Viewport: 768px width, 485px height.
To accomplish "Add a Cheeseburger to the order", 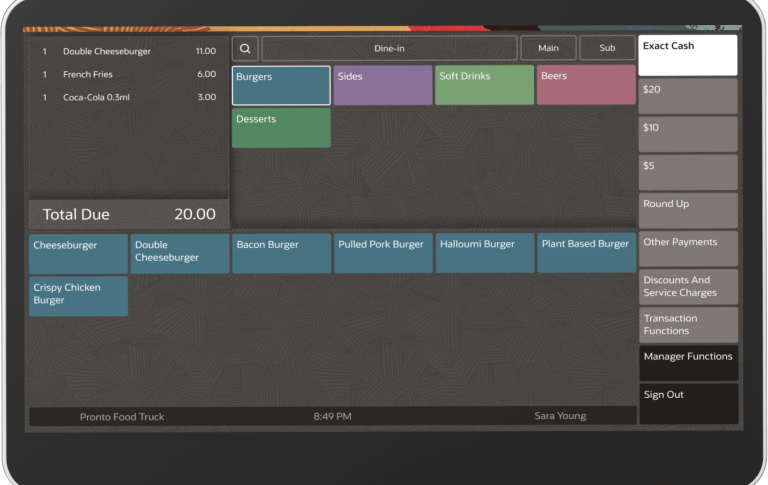I will (78, 254).
